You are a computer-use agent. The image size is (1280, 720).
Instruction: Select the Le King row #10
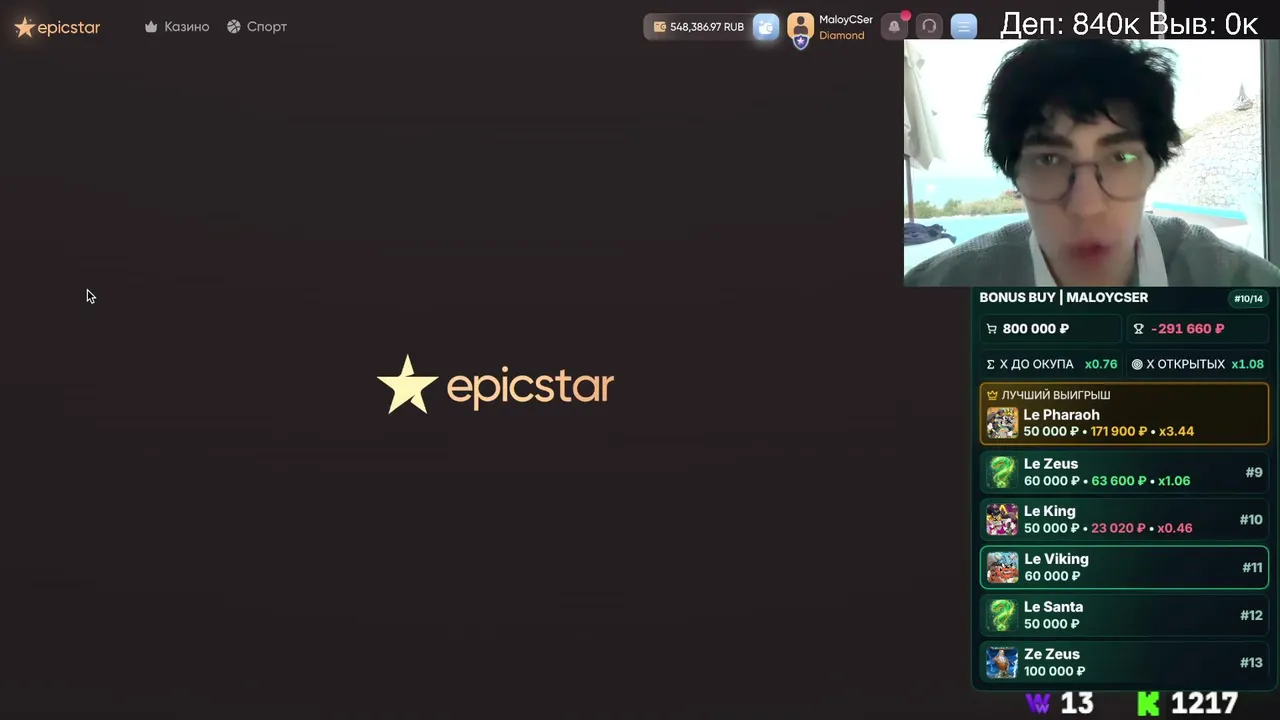[1124, 520]
